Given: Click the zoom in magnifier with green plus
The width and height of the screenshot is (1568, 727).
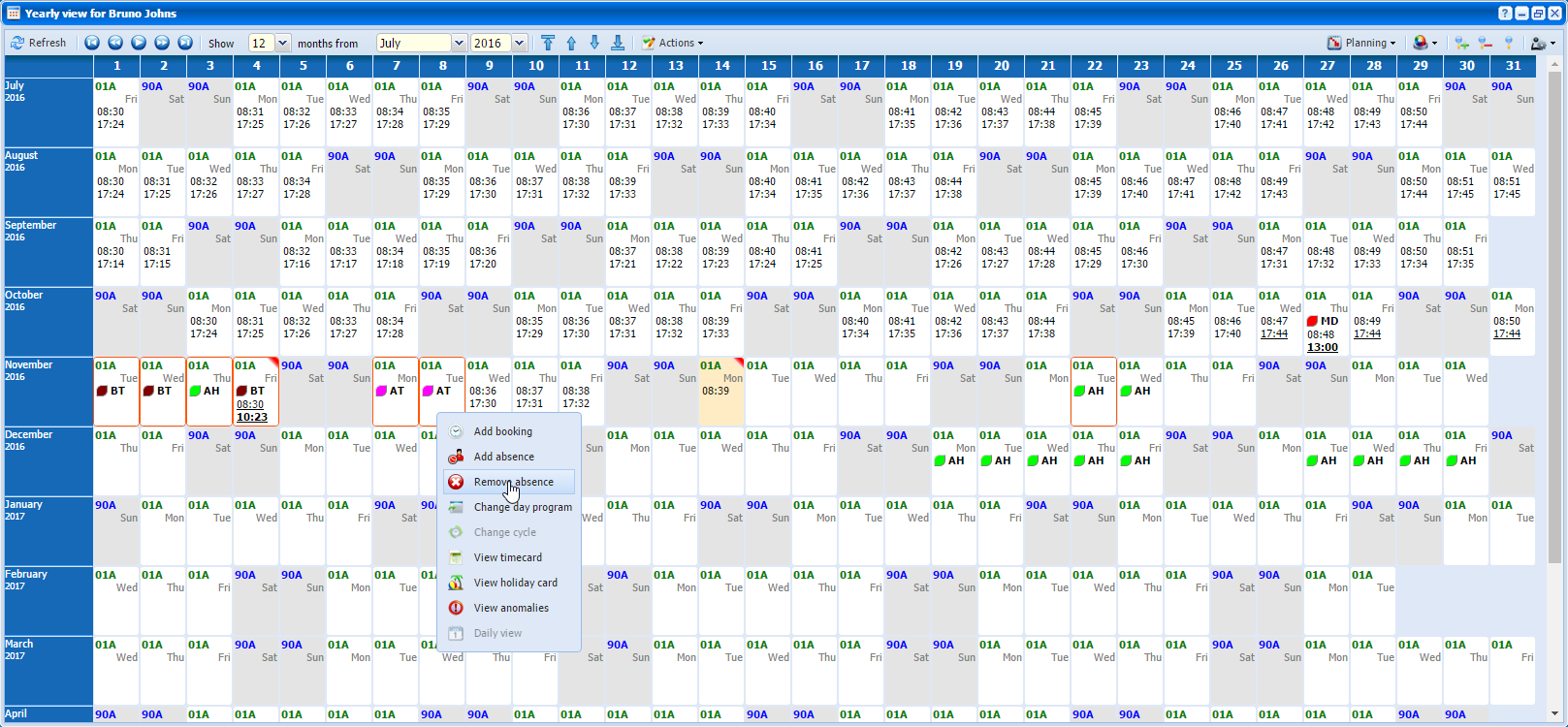Looking at the screenshot, I should click(1461, 43).
